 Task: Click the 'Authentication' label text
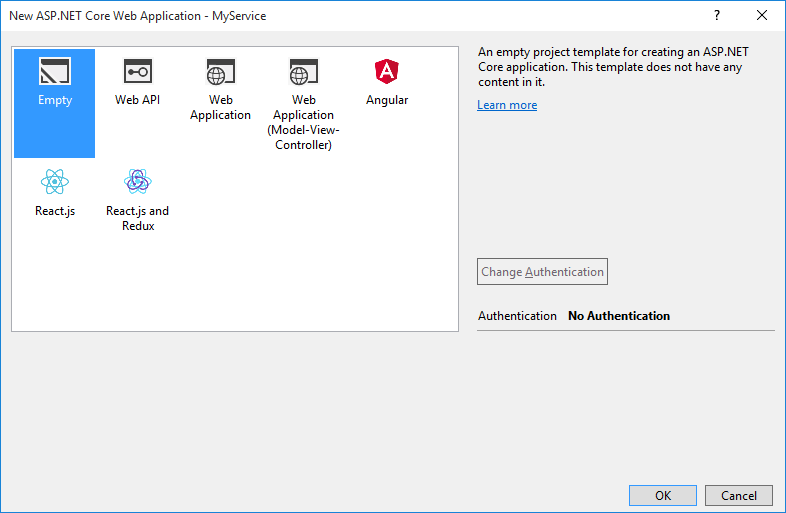517,316
